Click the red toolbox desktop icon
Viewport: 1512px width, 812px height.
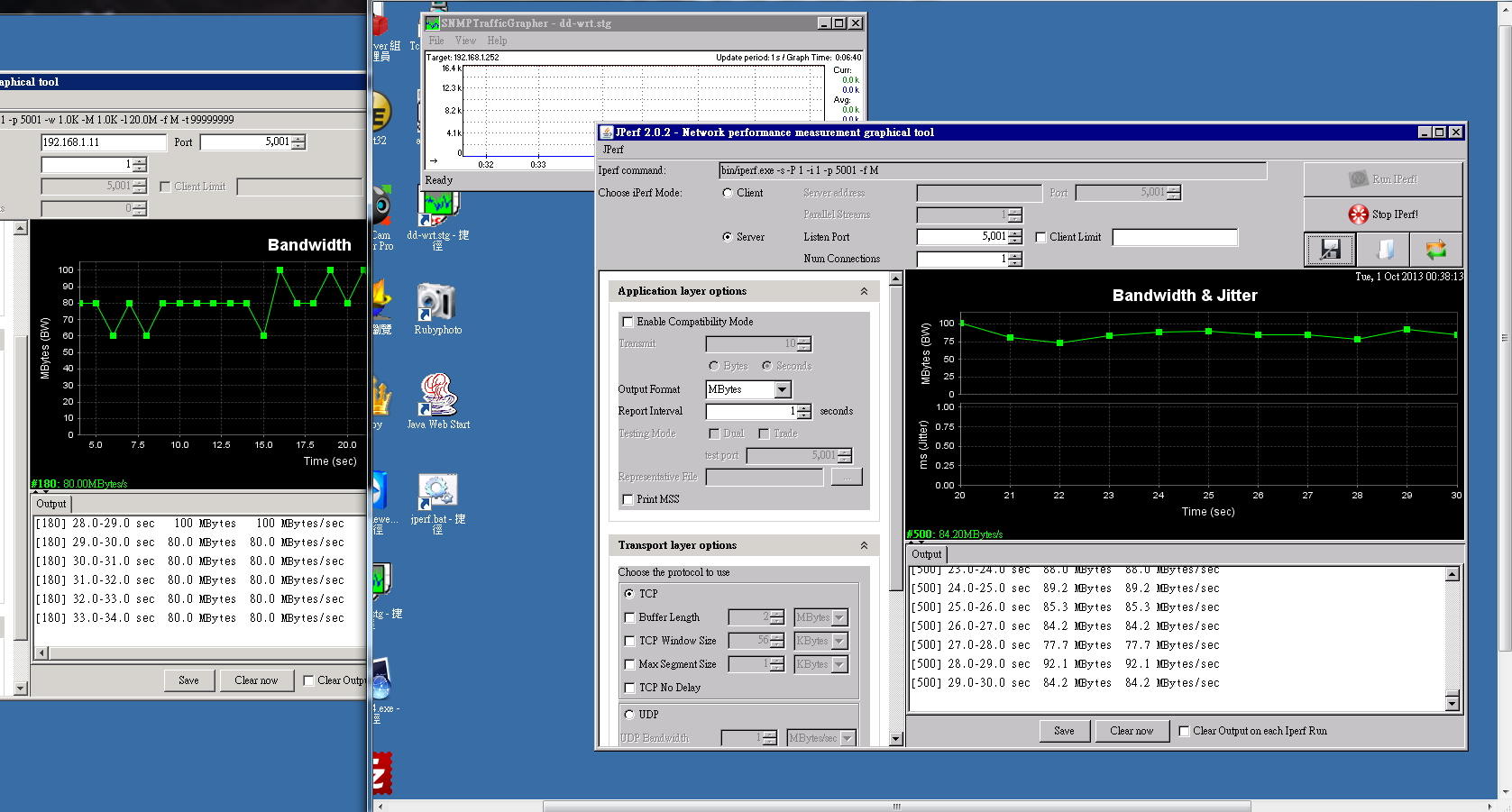[380, 23]
